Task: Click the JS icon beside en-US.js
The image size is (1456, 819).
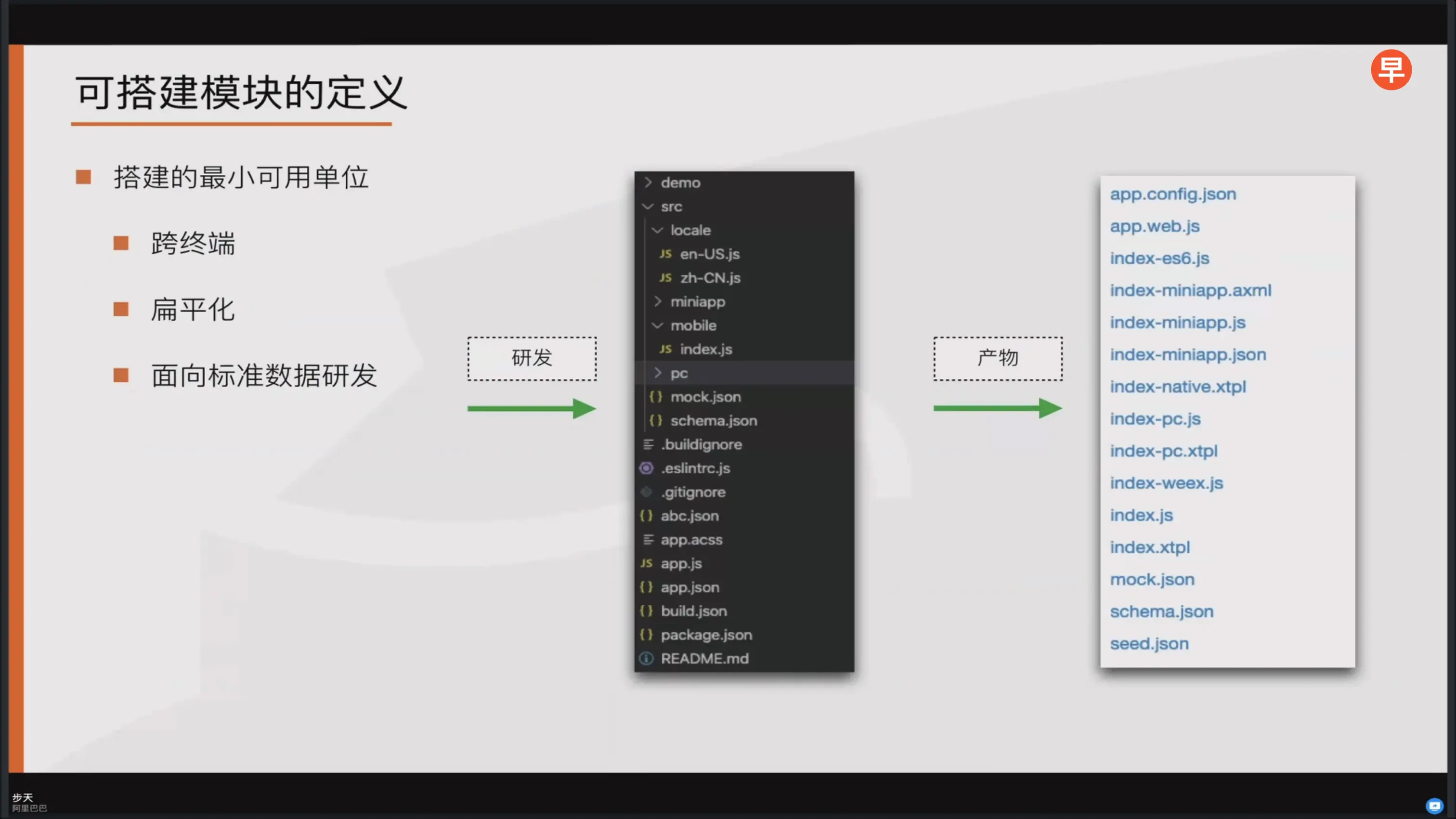Action: tap(665, 254)
